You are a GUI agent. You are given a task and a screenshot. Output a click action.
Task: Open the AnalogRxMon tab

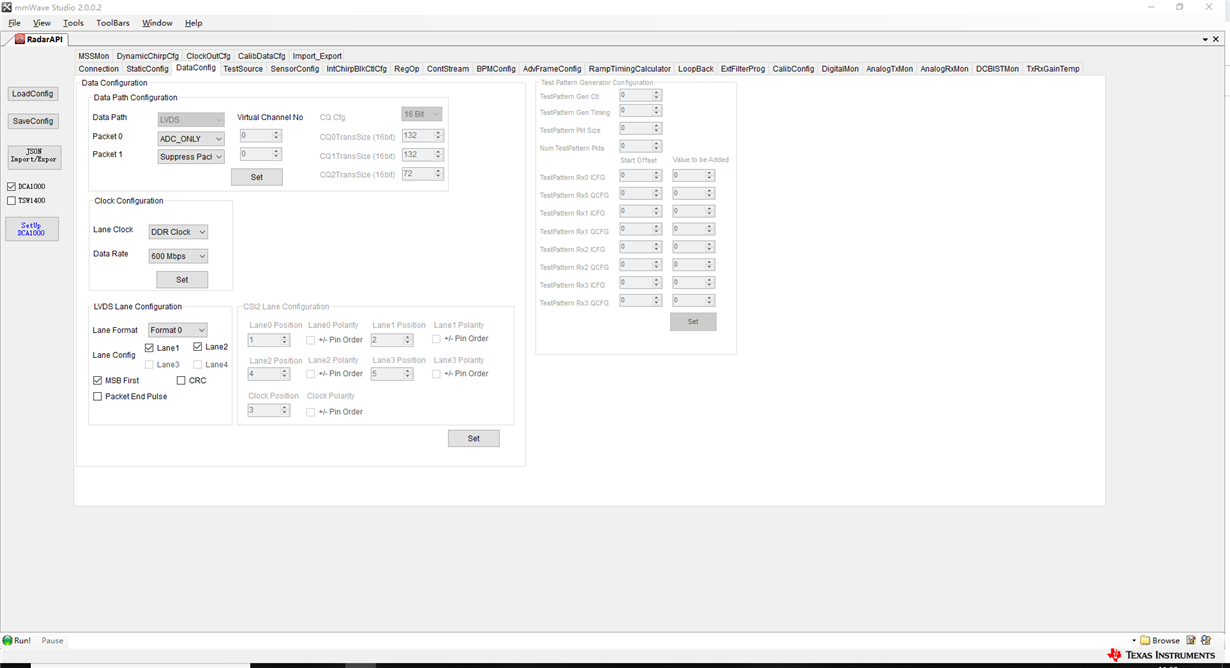coord(945,69)
